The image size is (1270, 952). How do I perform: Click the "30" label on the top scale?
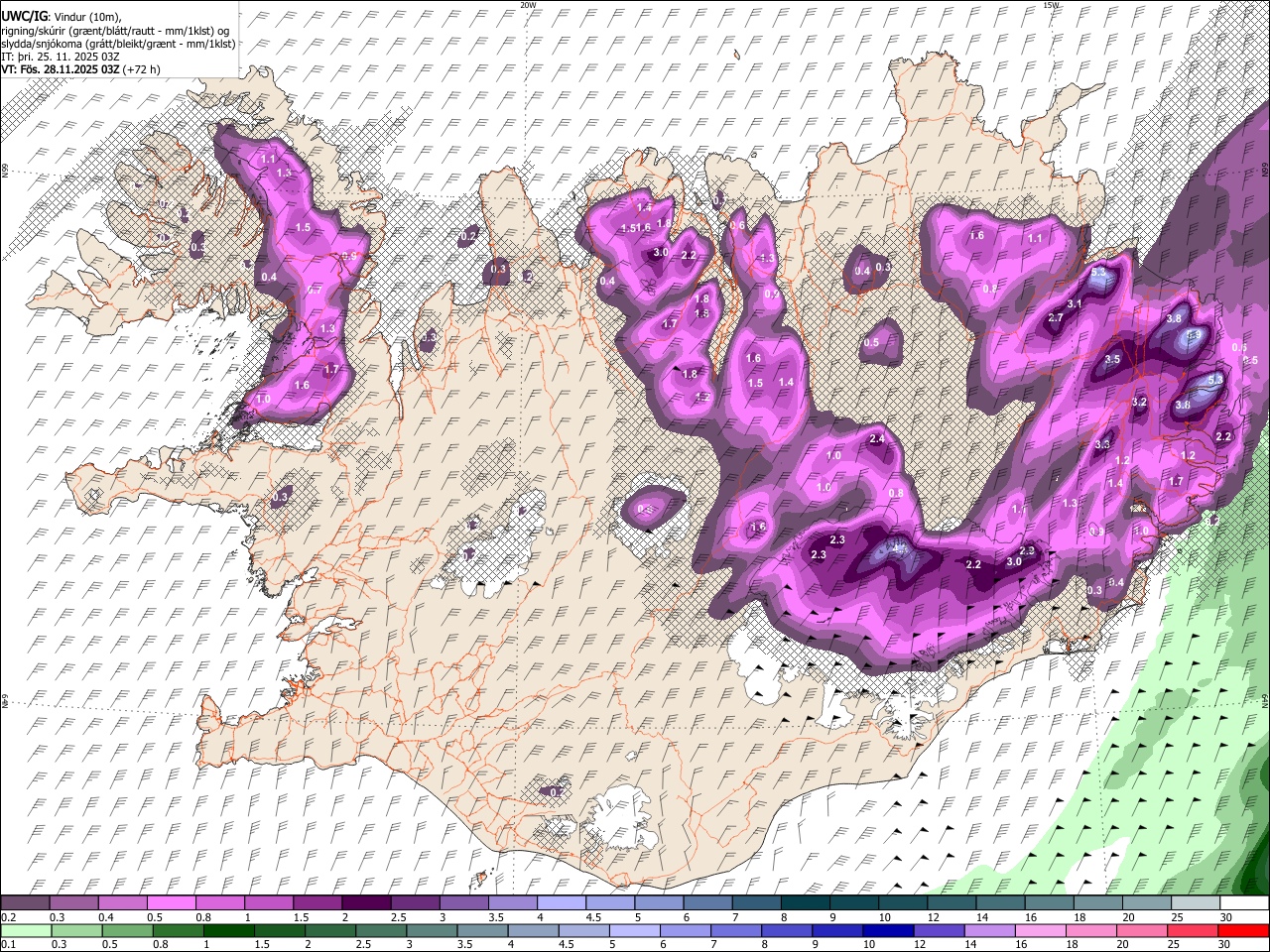(x=1225, y=917)
